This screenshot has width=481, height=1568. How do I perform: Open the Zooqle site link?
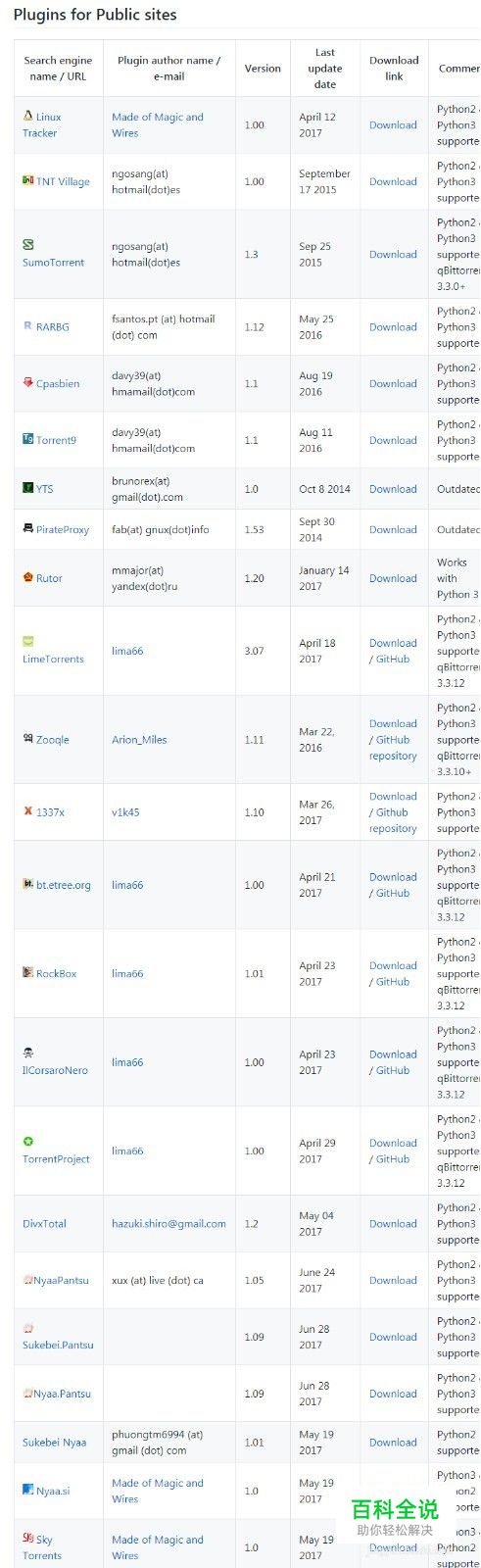pyautogui.click(x=53, y=740)
